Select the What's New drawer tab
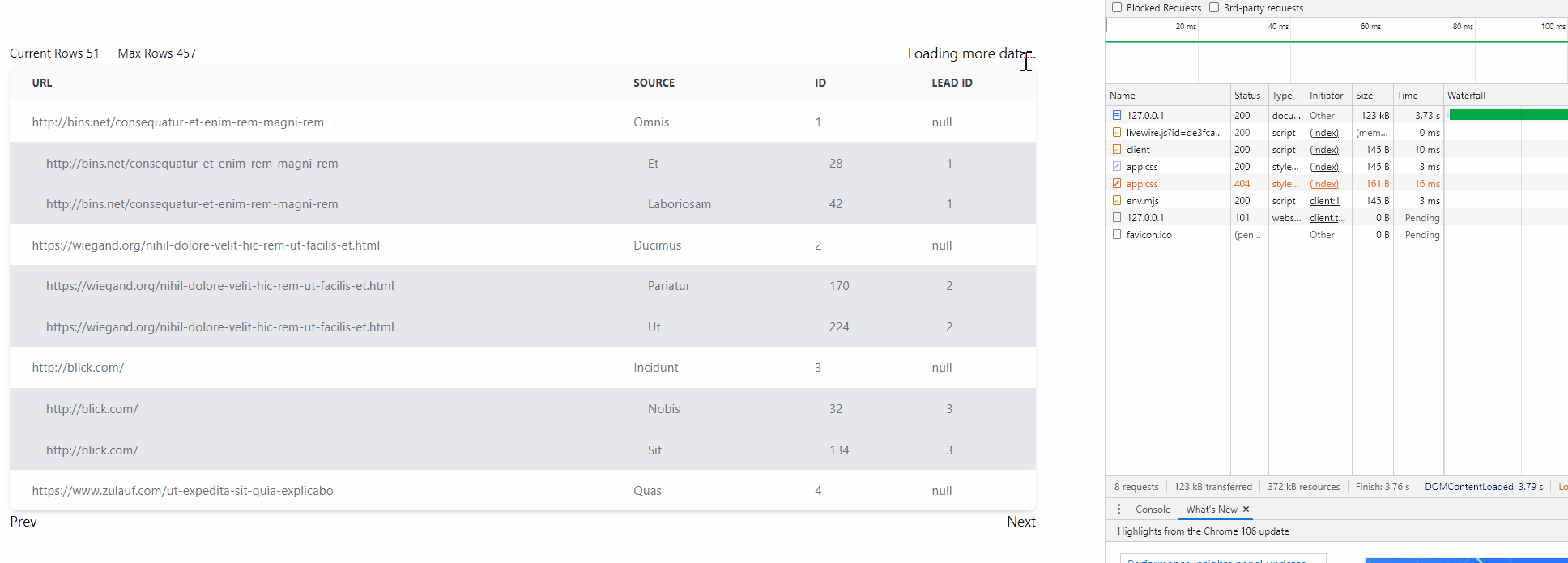 pyautogui.click(x=1211, y=510)
